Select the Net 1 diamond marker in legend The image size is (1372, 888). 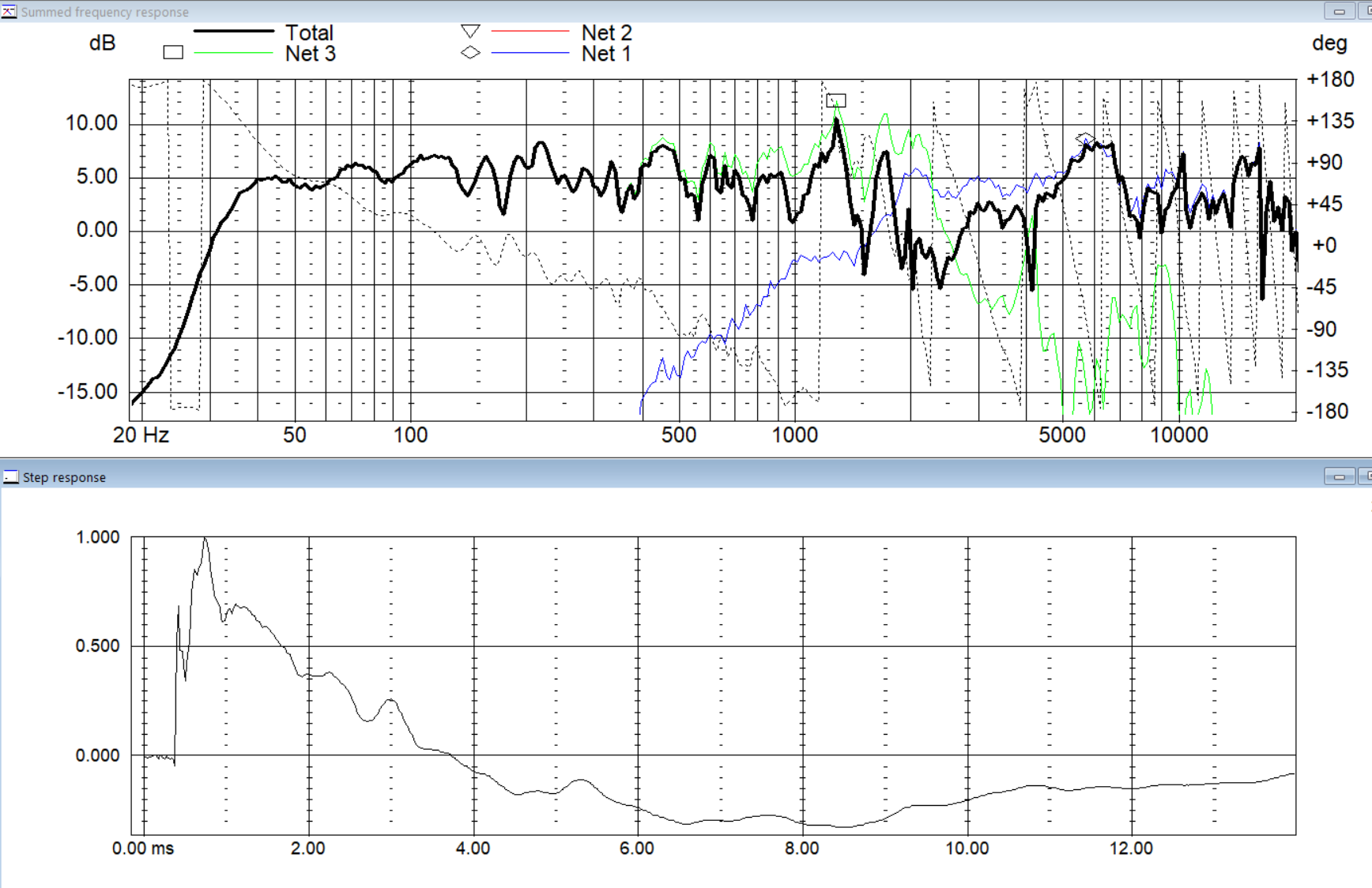pos(470,53)
